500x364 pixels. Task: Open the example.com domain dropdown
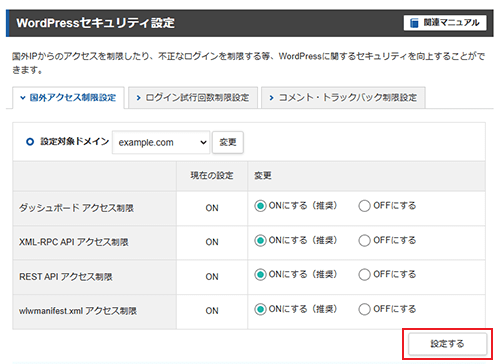161,142
